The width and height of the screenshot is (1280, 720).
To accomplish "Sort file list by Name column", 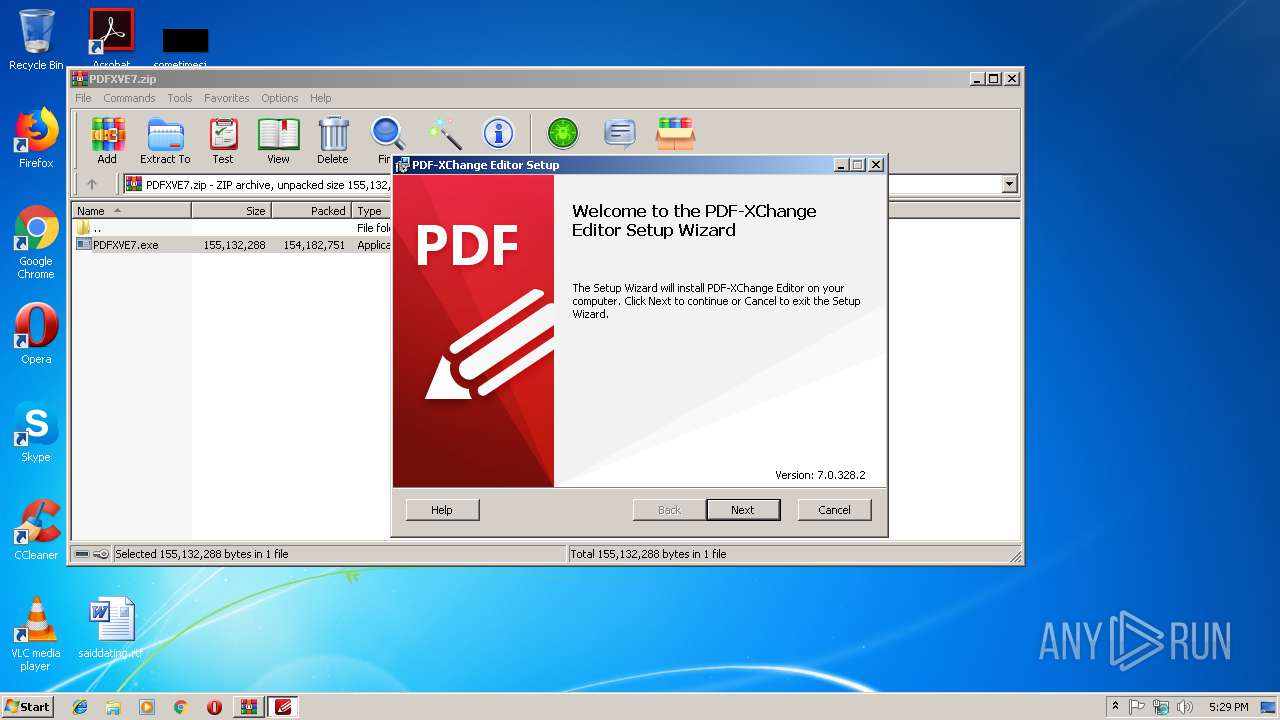I will 132,211.
